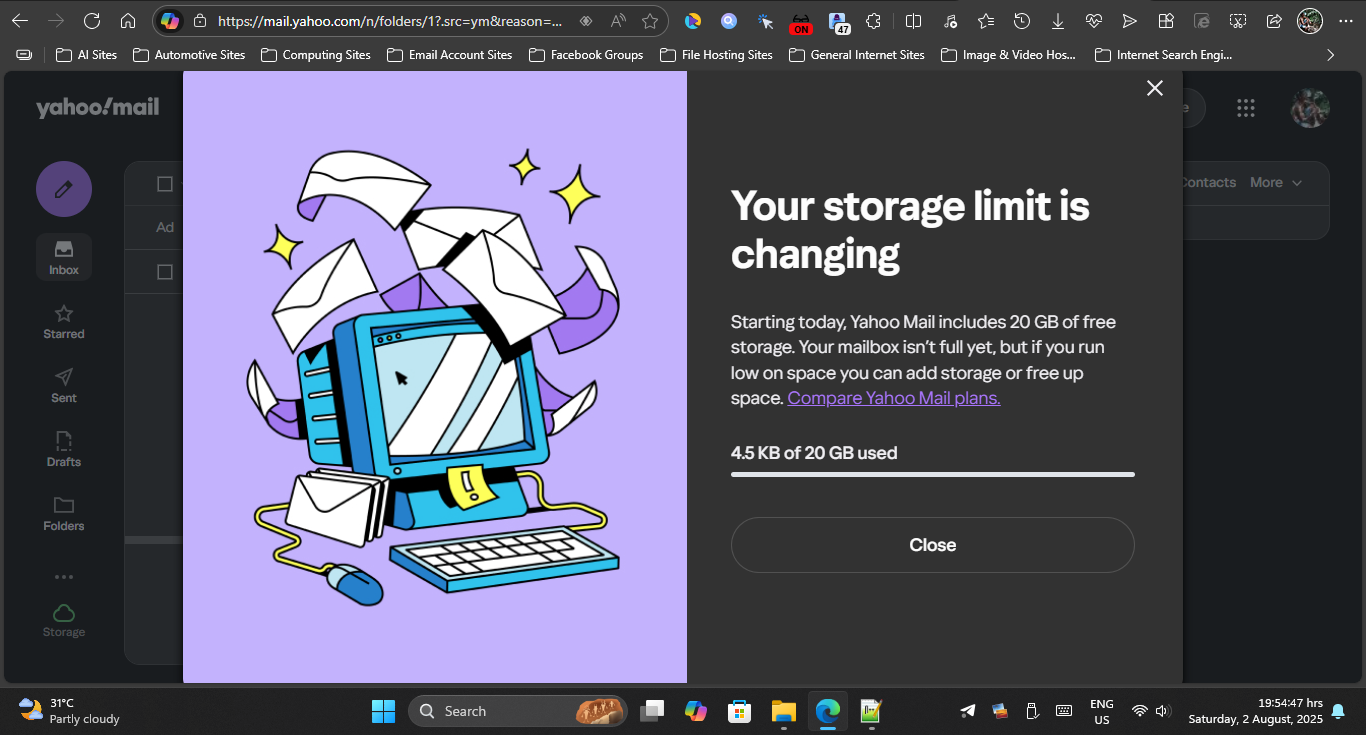Open the Windows Start menu
The image size is (1366, 735).
click(x=383, y=711)
